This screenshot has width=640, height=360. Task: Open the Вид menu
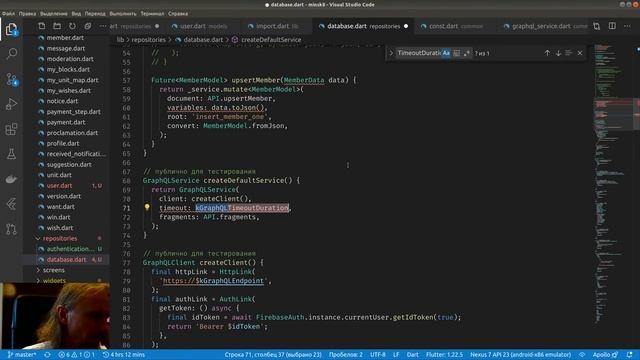[x=76, y=13]
